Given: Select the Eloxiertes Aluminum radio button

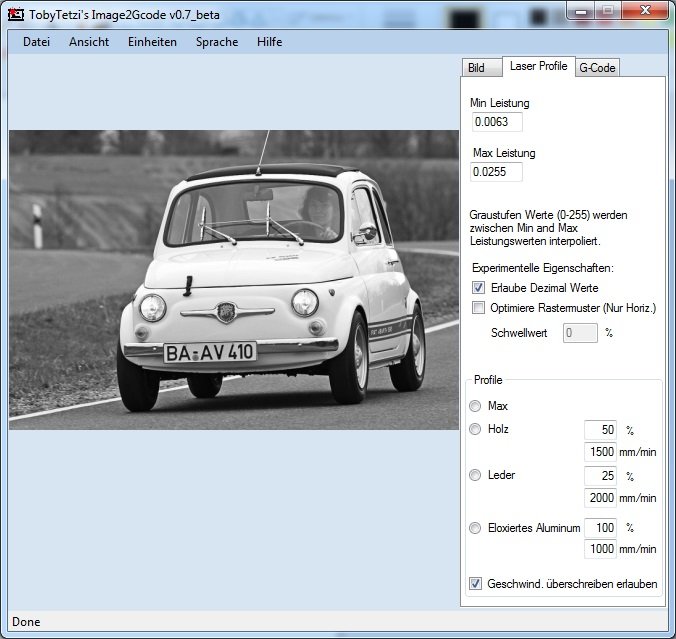Looking at the screenshot, I should point(475,527).
